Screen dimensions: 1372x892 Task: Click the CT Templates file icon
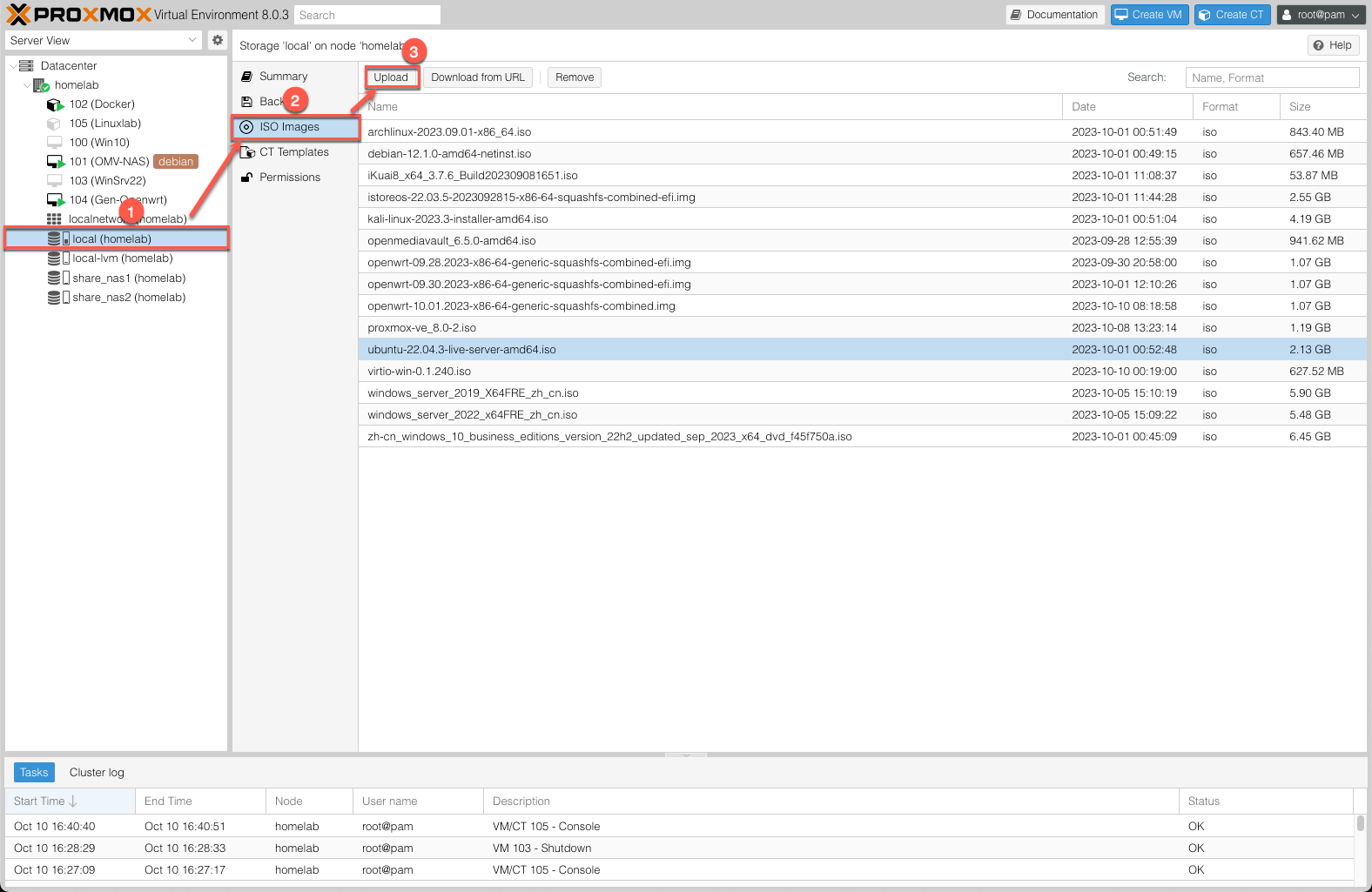pos(247,152)
